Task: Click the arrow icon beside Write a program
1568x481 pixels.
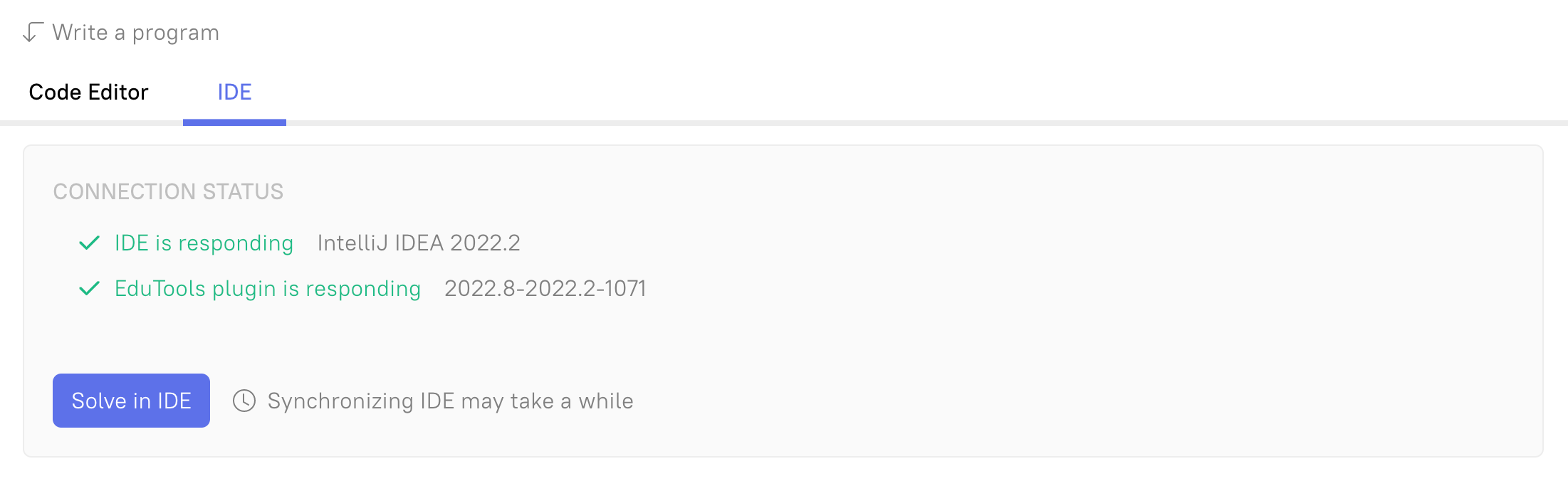Action: click(x=32, y=32)
